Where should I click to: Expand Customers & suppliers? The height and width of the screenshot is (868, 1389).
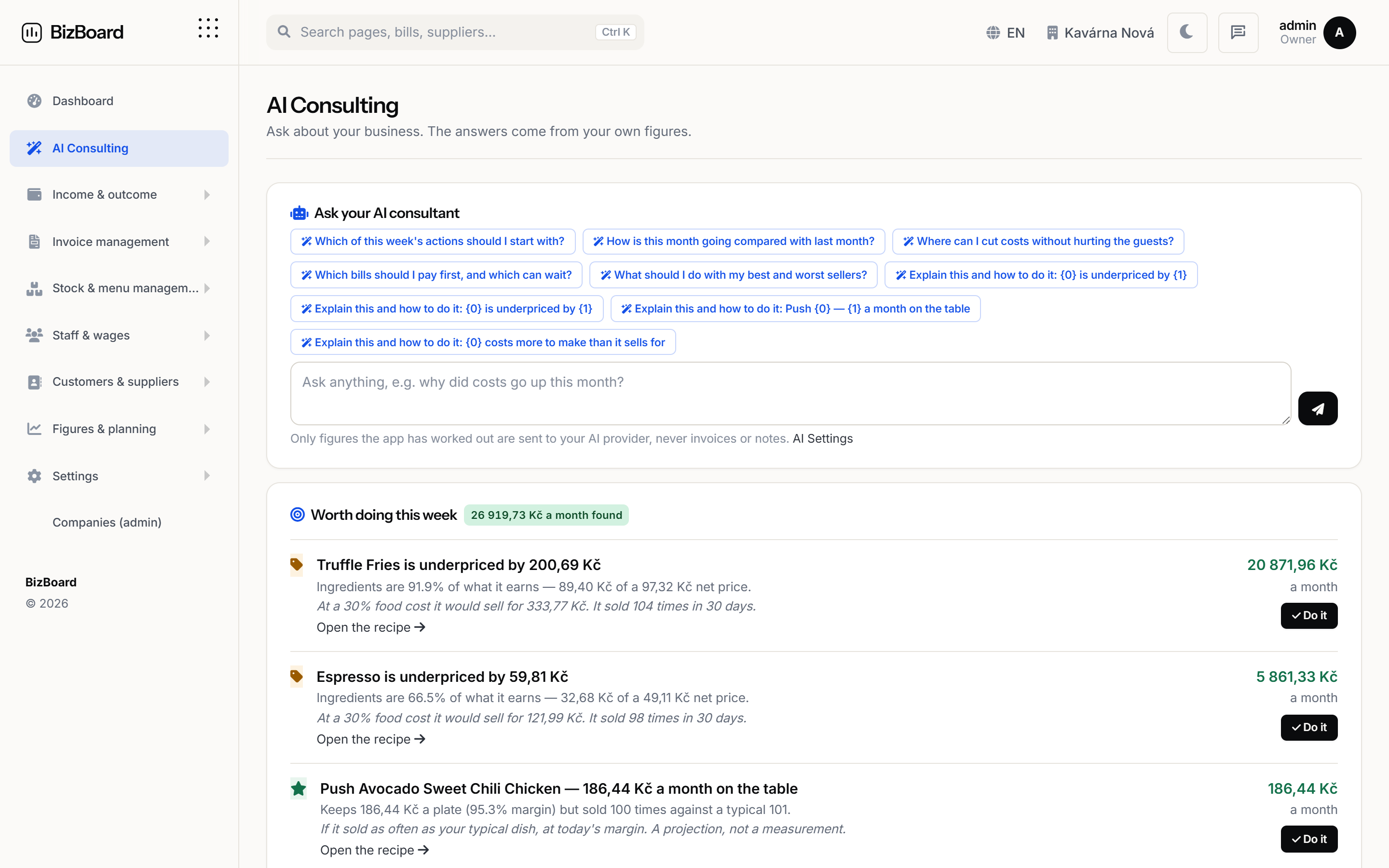coord(119,382)
